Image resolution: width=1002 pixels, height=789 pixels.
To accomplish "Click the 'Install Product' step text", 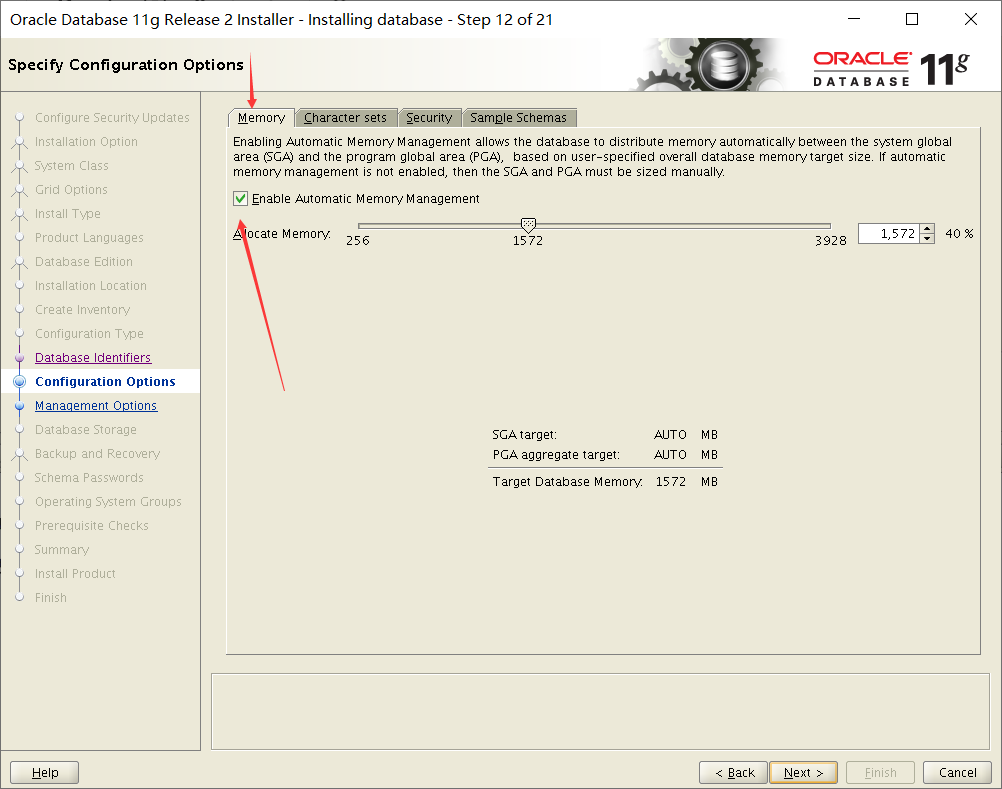I will (x=75, y=574).
